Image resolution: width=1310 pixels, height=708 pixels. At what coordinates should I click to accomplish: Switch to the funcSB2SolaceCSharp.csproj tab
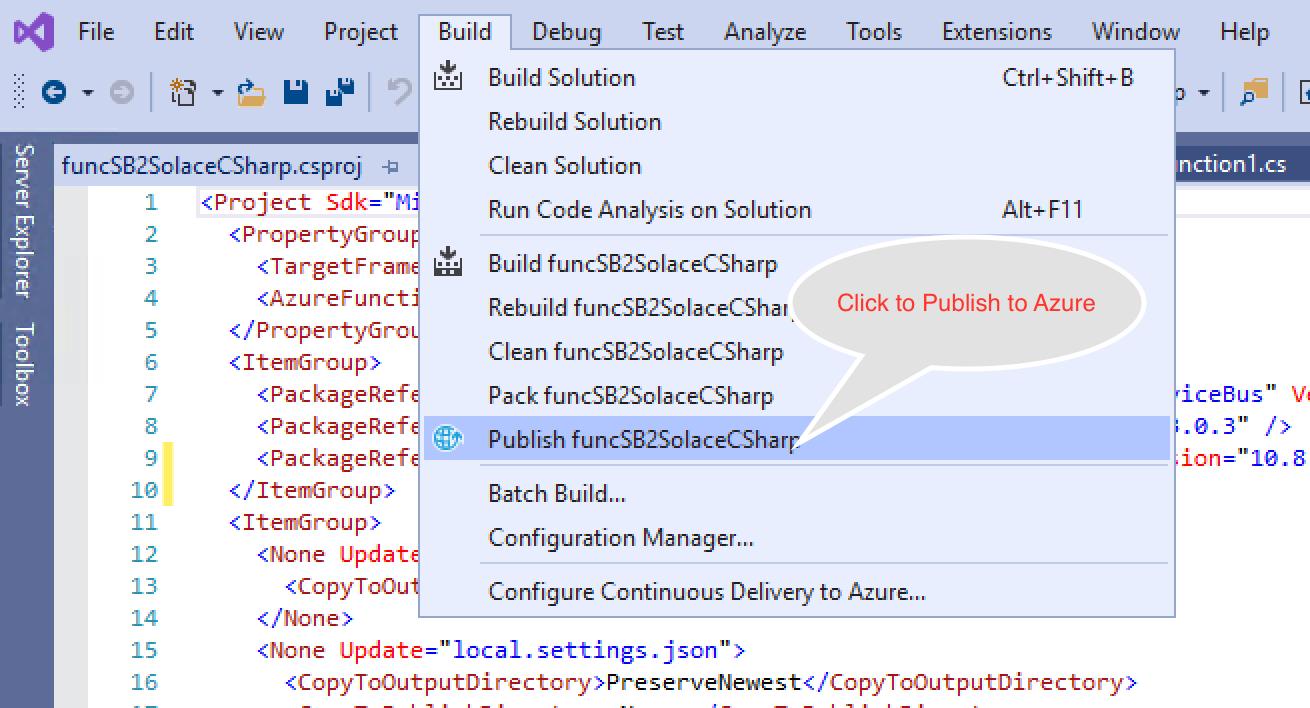[x=212, y=166]
